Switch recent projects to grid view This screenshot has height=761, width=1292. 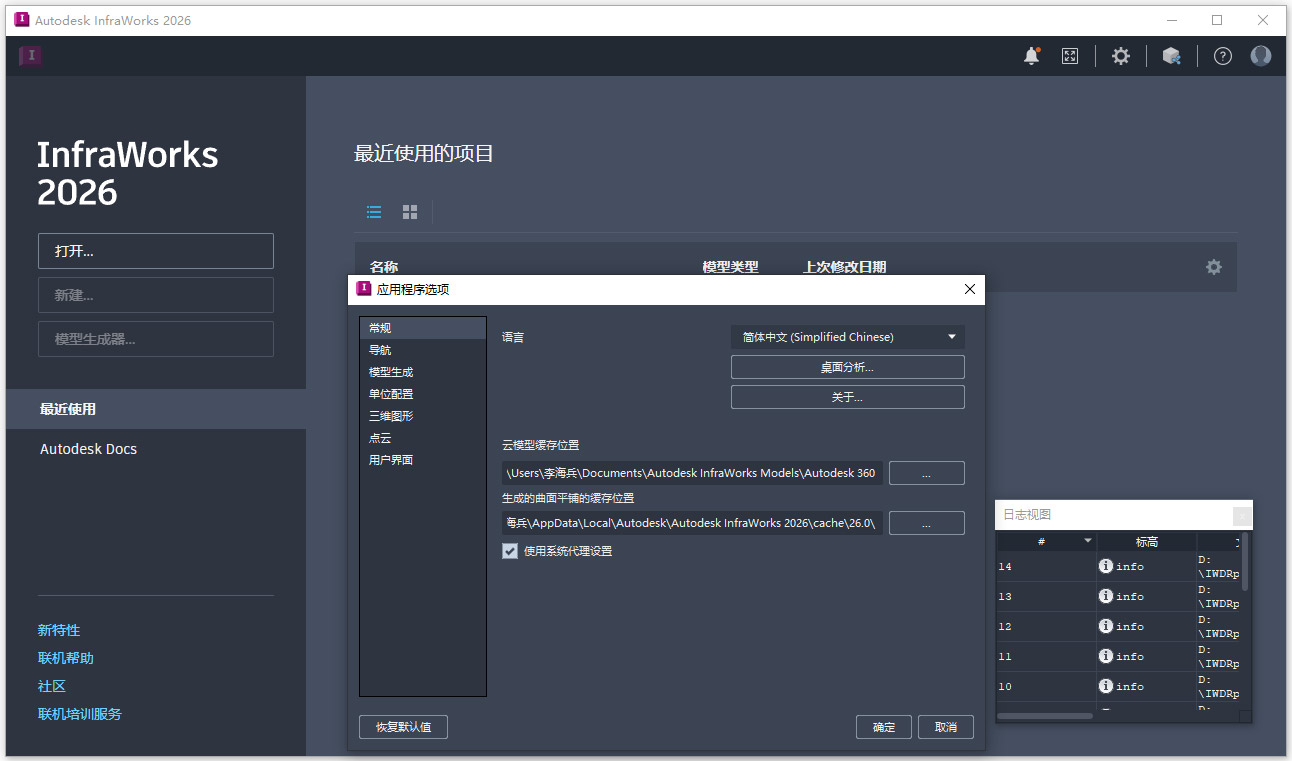(x=409, y=212)
